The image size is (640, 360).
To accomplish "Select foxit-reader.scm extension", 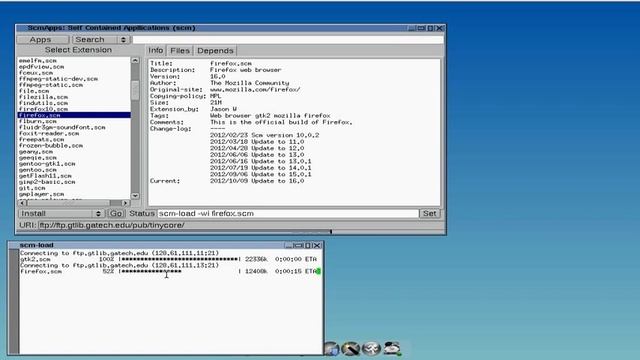I will tap(74, 133).
